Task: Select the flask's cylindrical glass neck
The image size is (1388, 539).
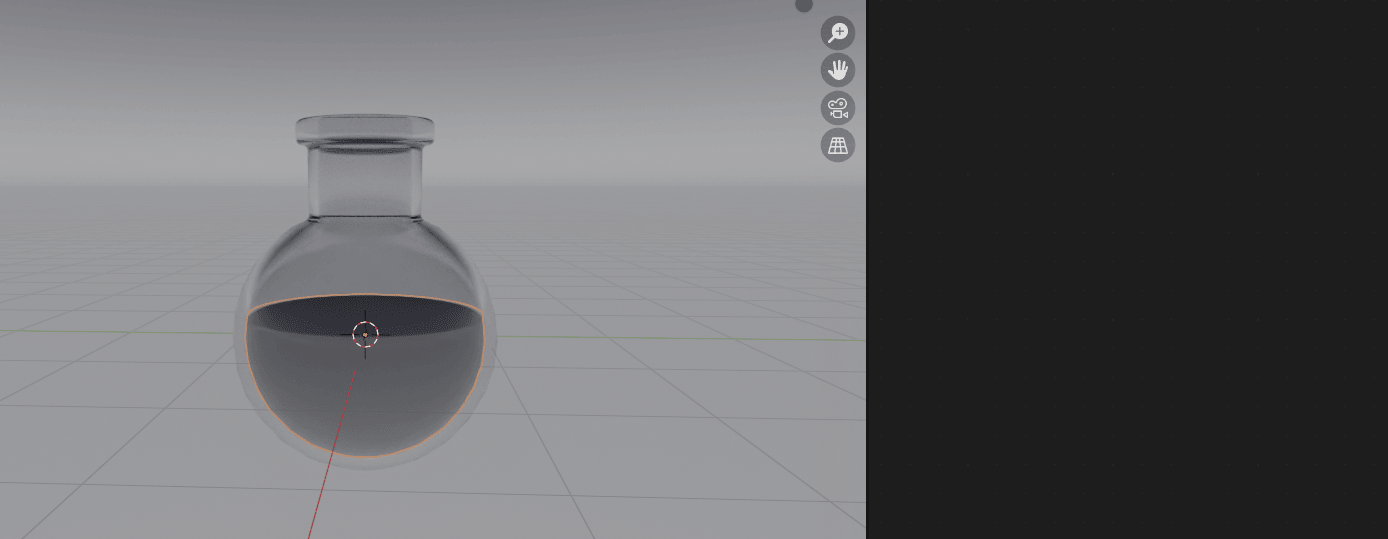Action: [x=365, y=180]
